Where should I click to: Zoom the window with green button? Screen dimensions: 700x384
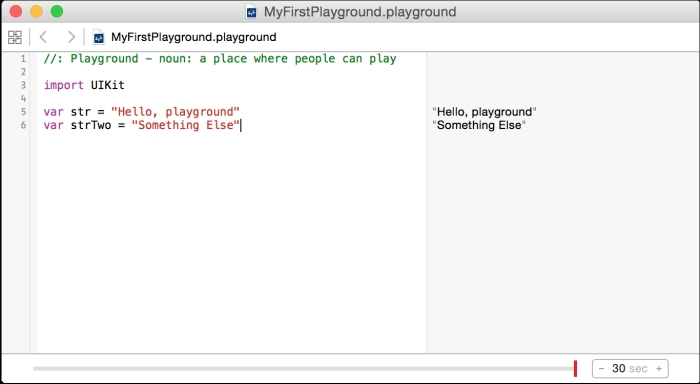click(57, 12)
